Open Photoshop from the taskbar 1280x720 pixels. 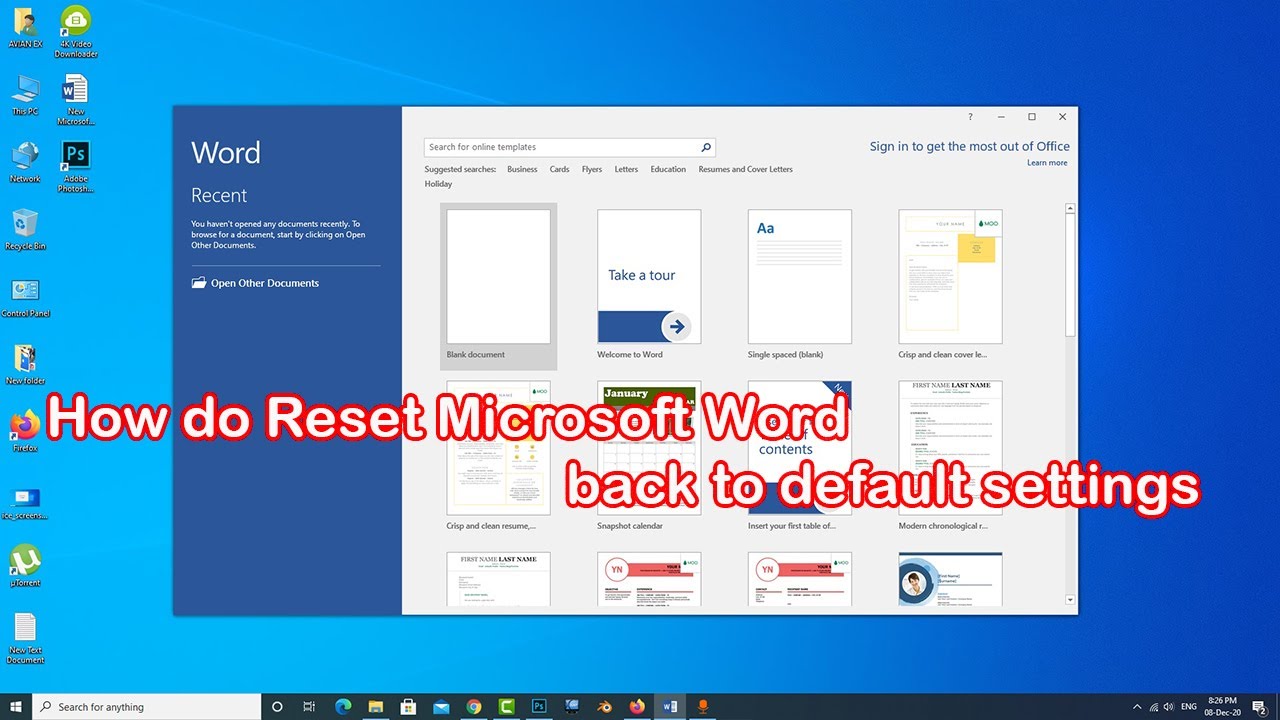[x=539, y=706]
